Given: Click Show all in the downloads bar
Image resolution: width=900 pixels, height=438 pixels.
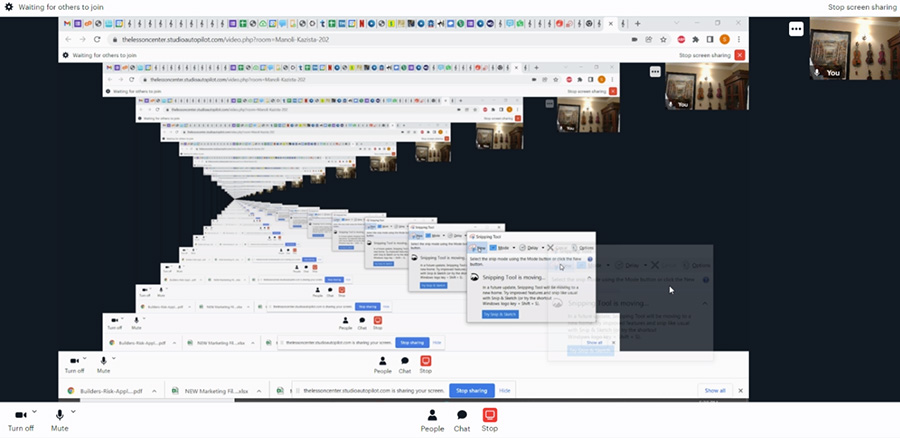Looking at the screenshot, I should coord(714,390).
